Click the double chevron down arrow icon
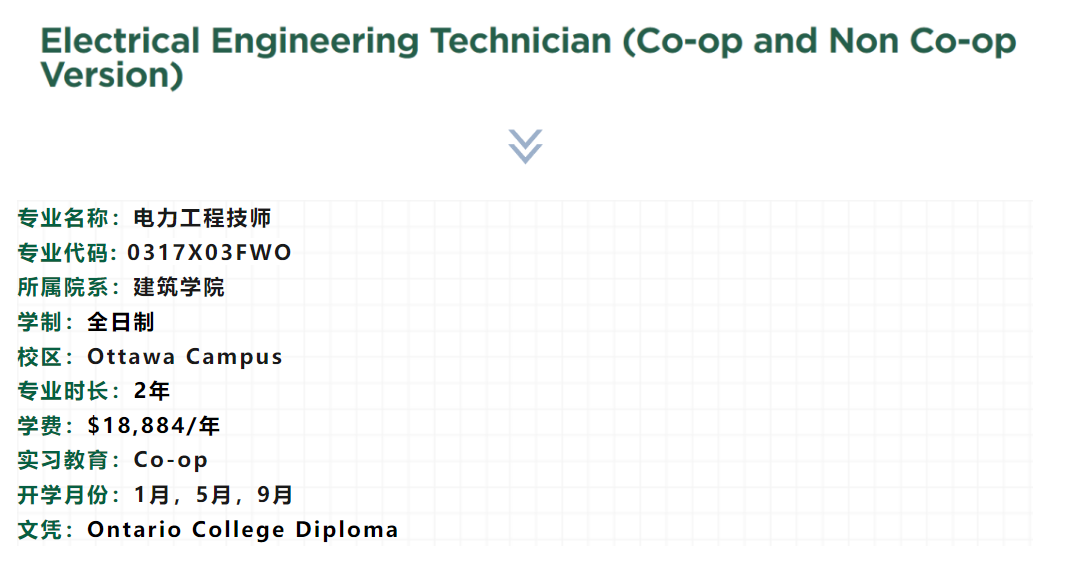 525,146
